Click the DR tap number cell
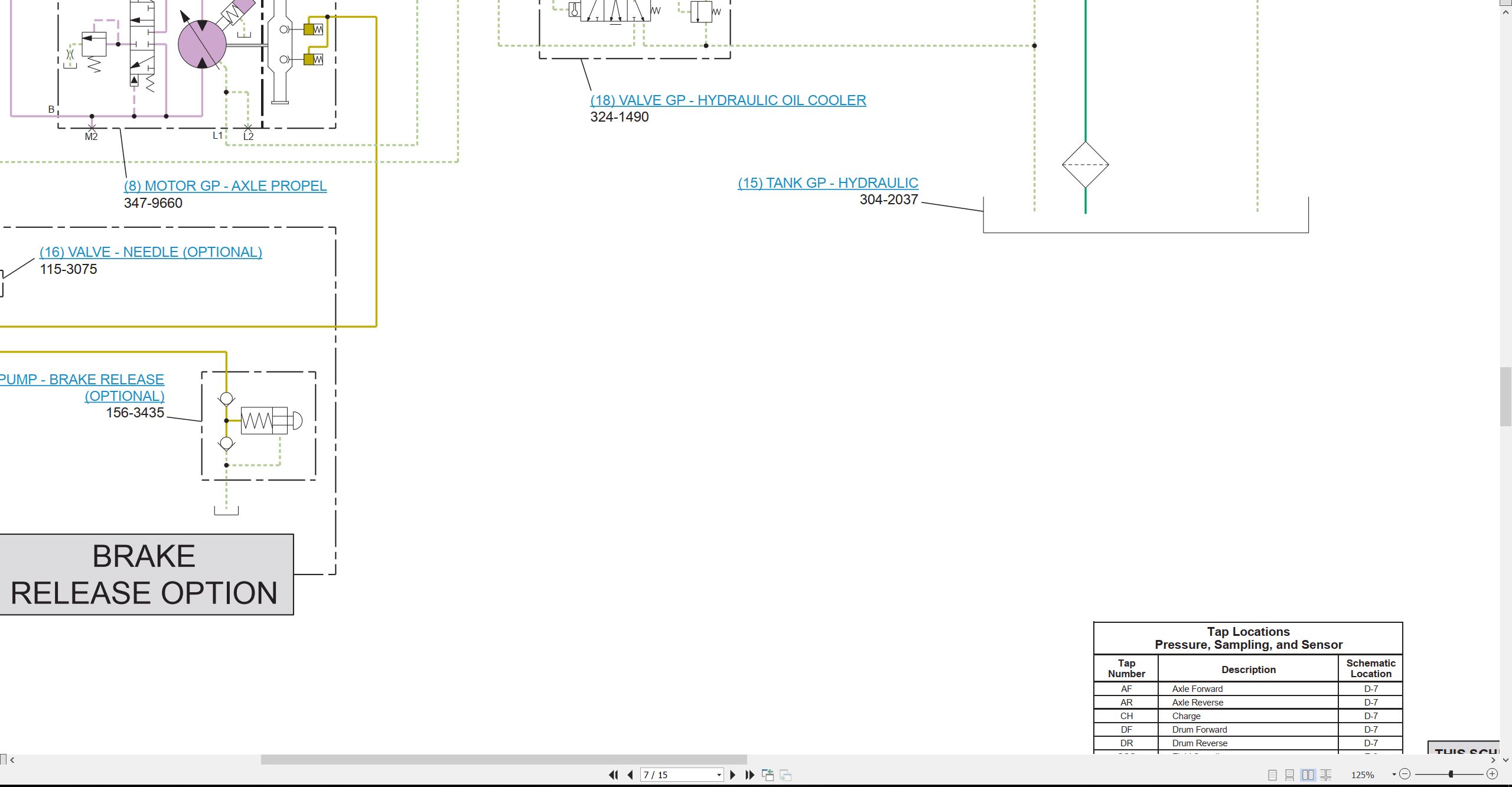The width and height of the screenshot is (1512, 787). [x=1126, y=743]
